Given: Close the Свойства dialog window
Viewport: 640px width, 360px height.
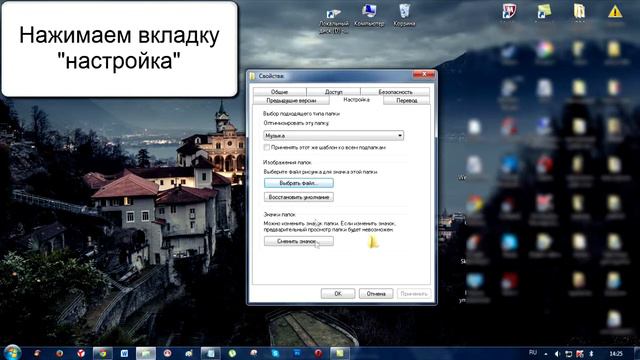Looking at the screenshot, I should [x=424, y=74].
